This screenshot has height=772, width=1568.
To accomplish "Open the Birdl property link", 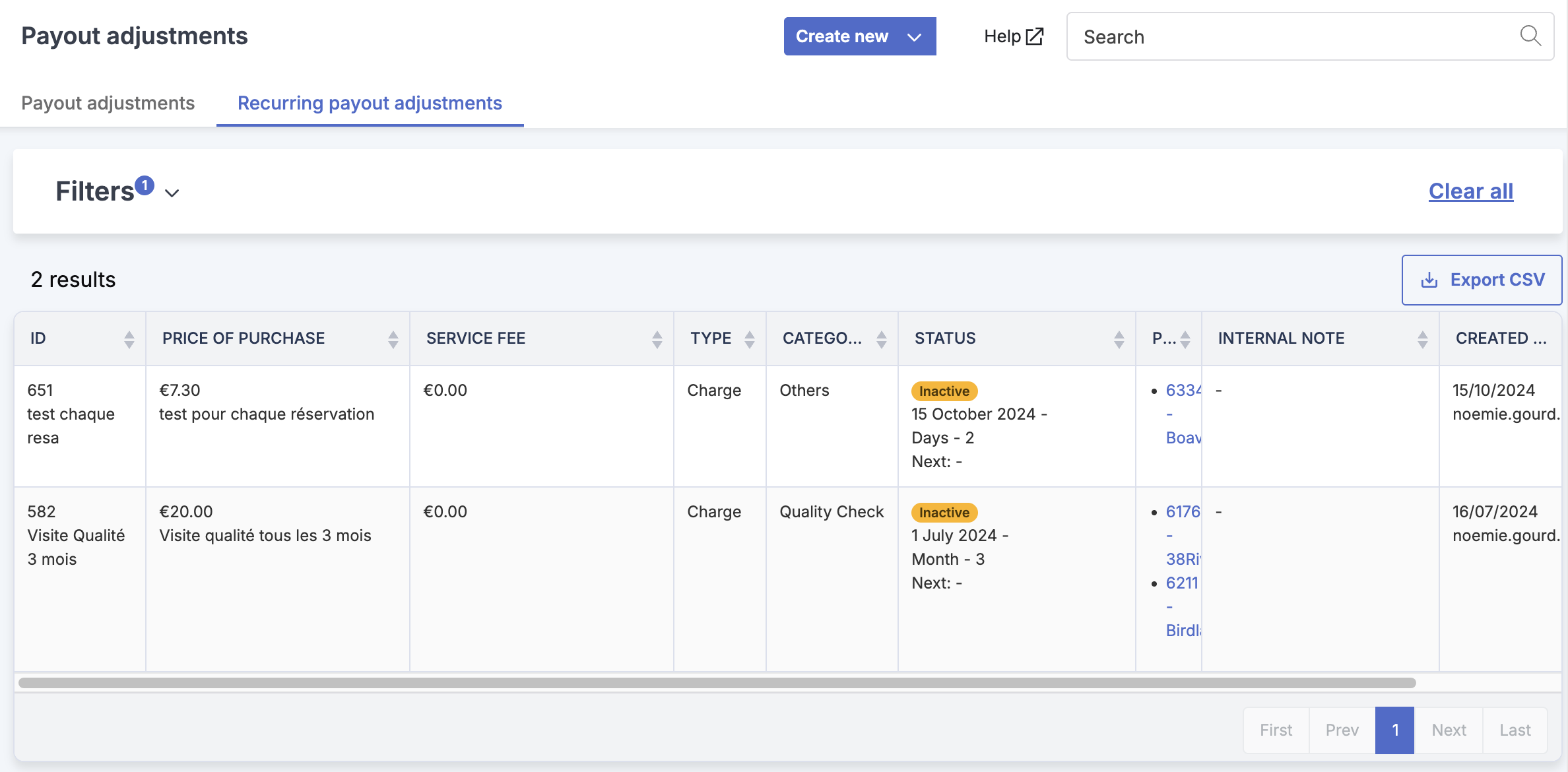I will click(1183, 630).
